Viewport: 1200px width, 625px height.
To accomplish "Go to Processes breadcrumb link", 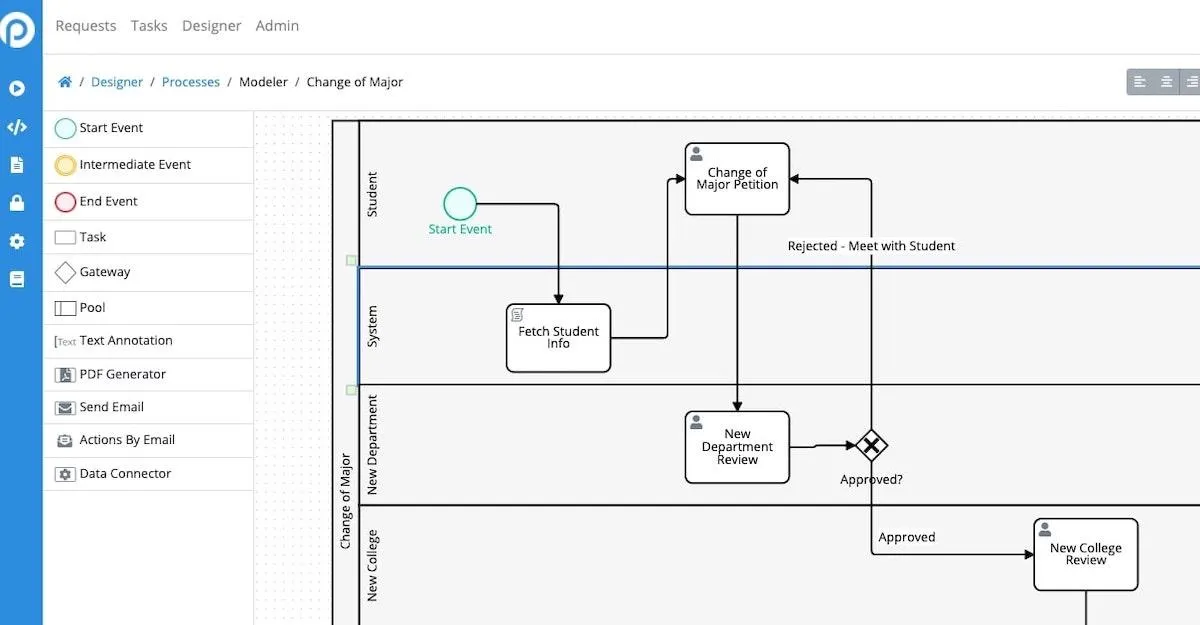I will [x=191, y=82].
